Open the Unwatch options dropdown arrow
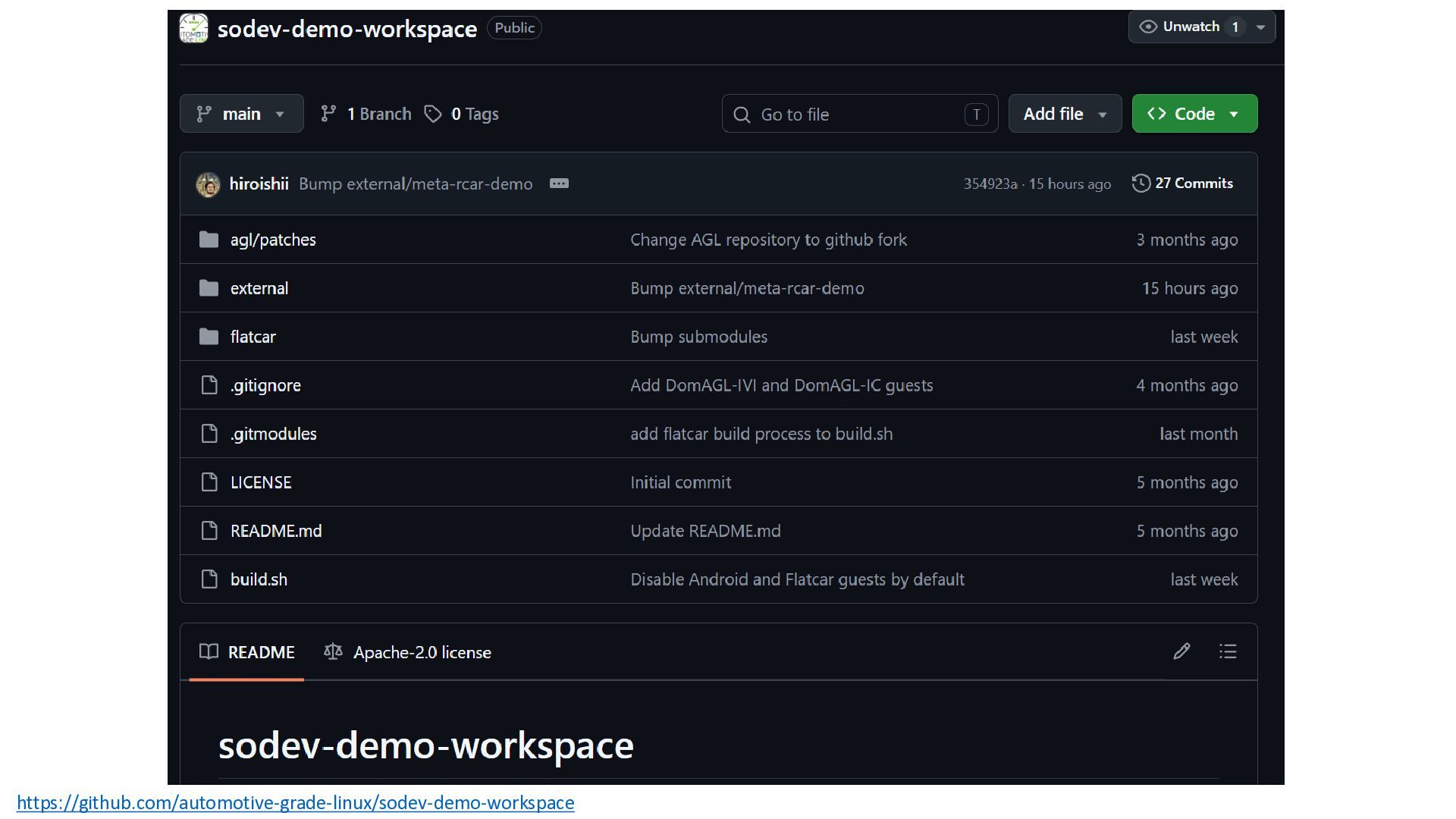1456x819 pixels. (x=1260, y=27)
